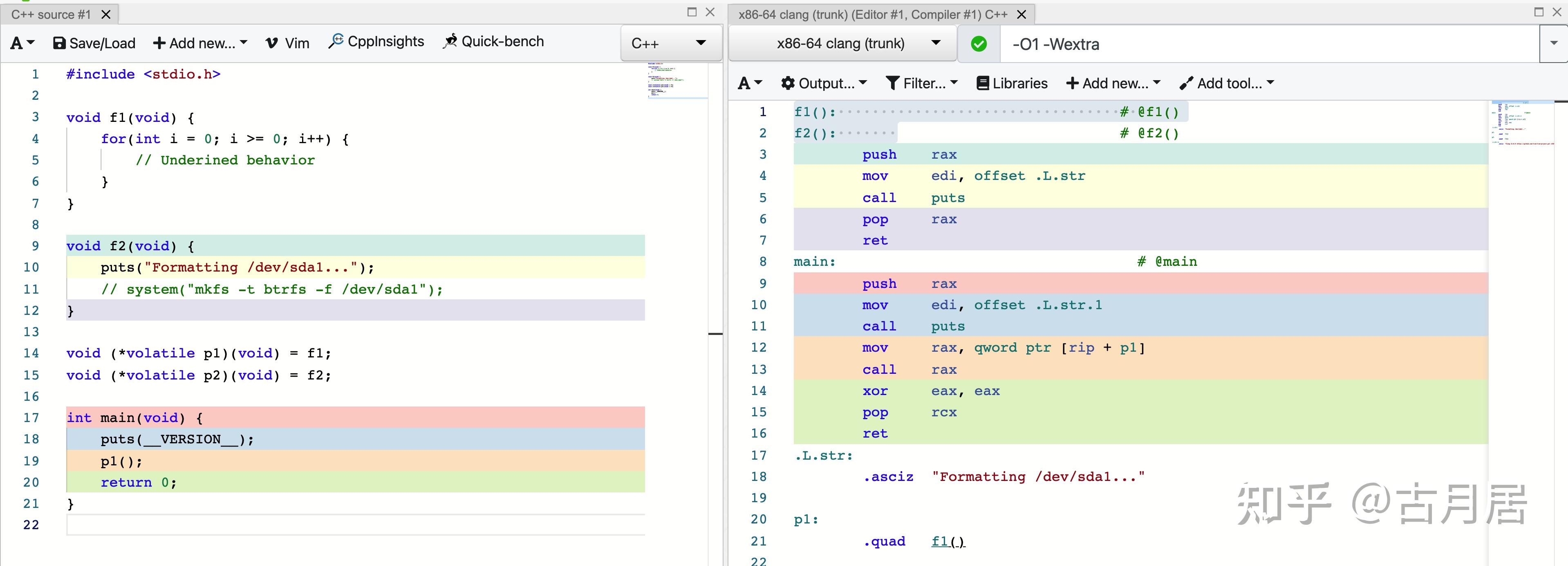Screen dimensions: 1568x566
Task: Open the Filter funnel menu
Action: [922, 83]
